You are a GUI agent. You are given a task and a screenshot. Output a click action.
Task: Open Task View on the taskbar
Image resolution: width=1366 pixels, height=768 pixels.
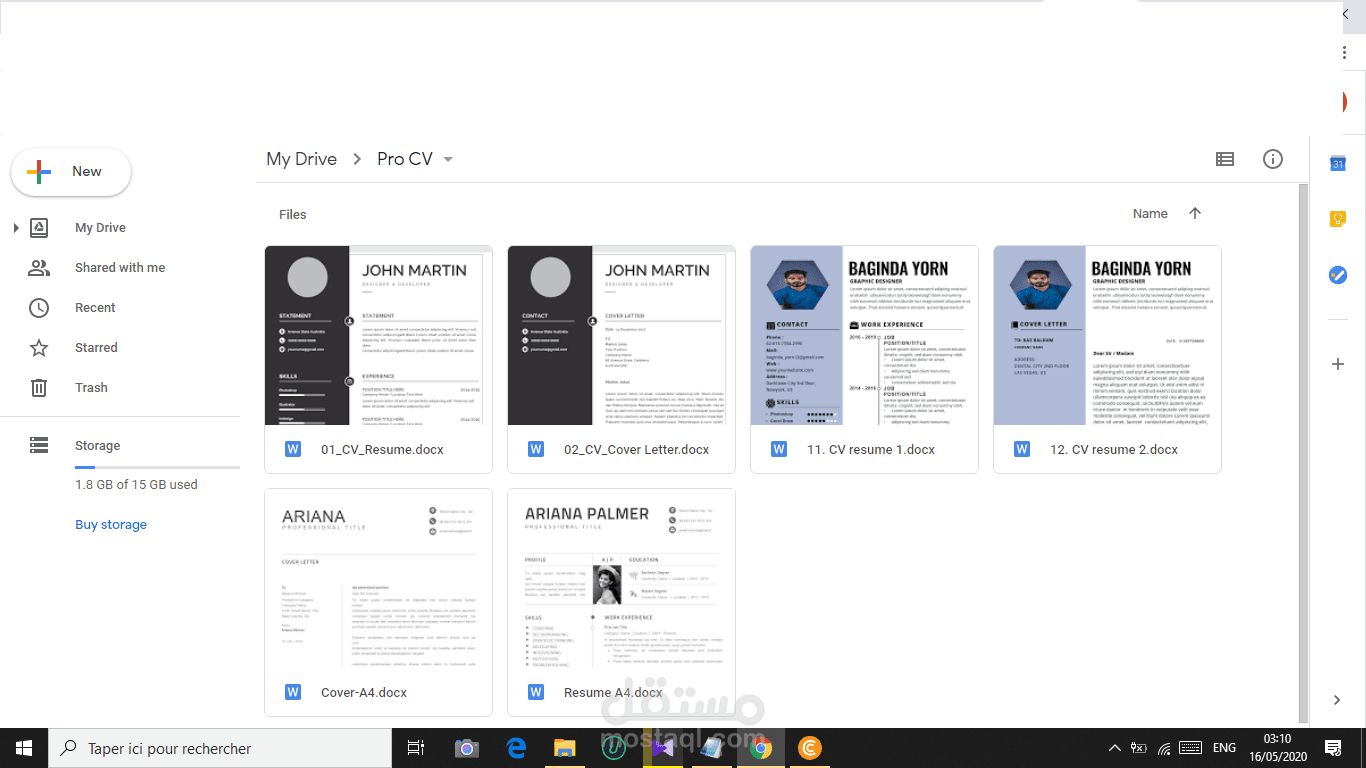pyautogui.click(x=416, y=748)
